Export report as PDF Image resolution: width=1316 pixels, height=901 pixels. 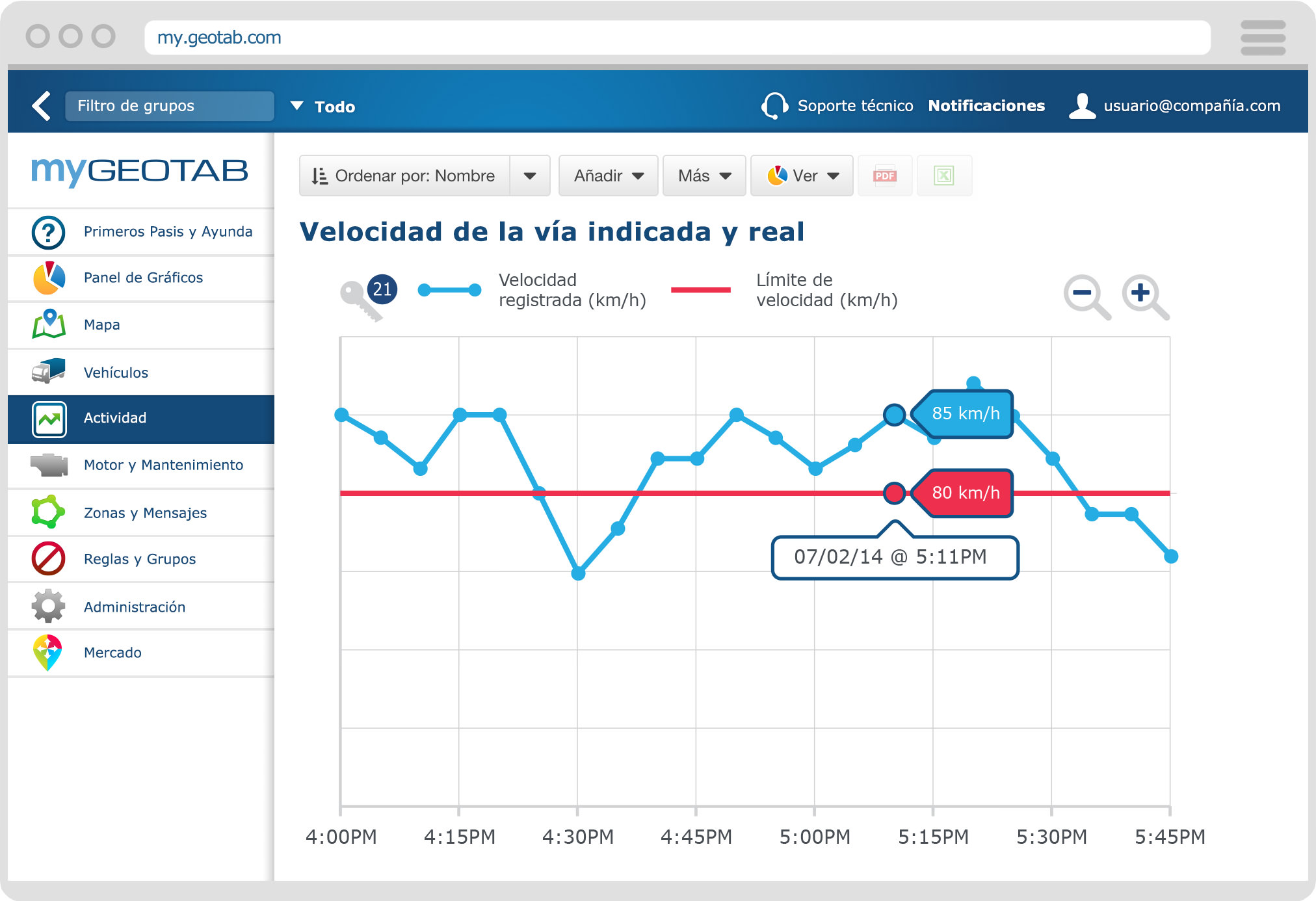point(885,176)
